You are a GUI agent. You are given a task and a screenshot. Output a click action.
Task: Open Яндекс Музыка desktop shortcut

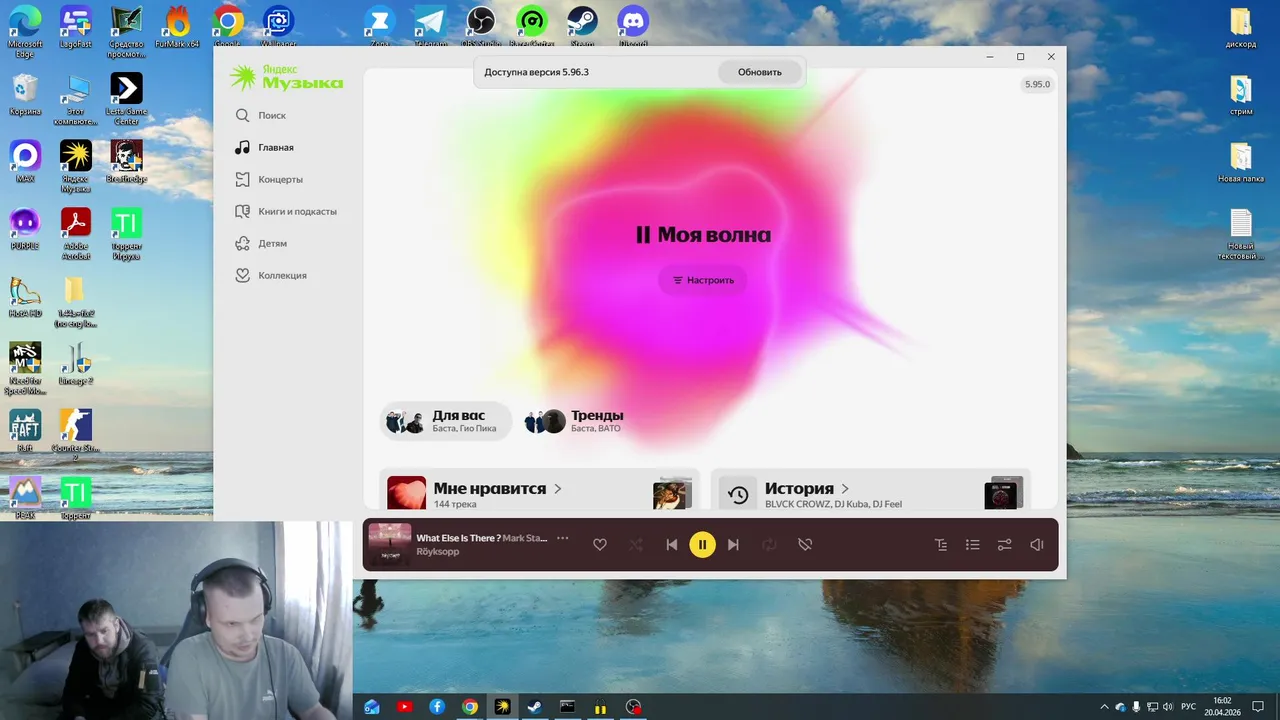[x=75, y=166]
